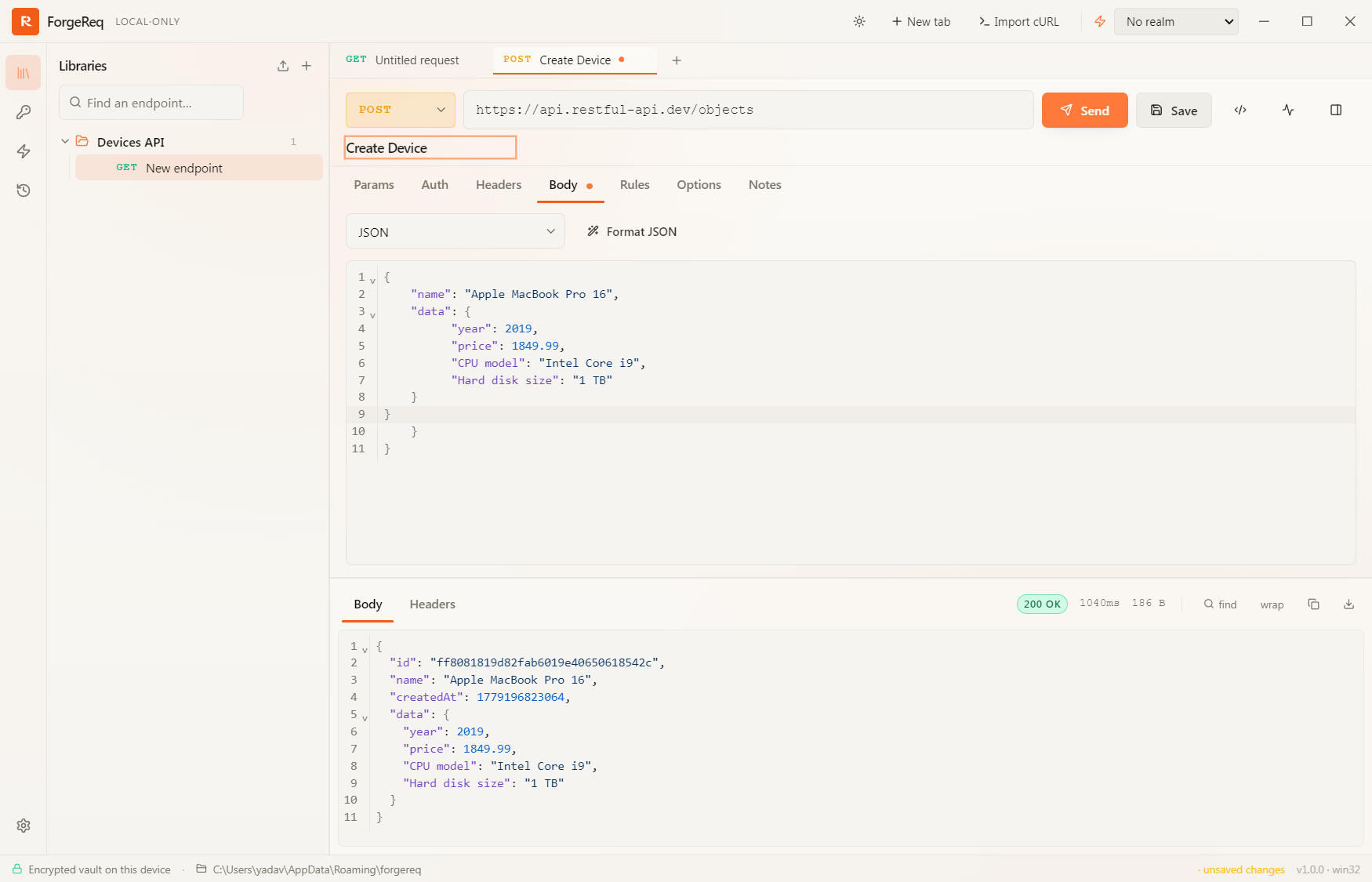Open the response Headers tab
This screenshot has width=1372, height=882.
click(x=432, y=604)
